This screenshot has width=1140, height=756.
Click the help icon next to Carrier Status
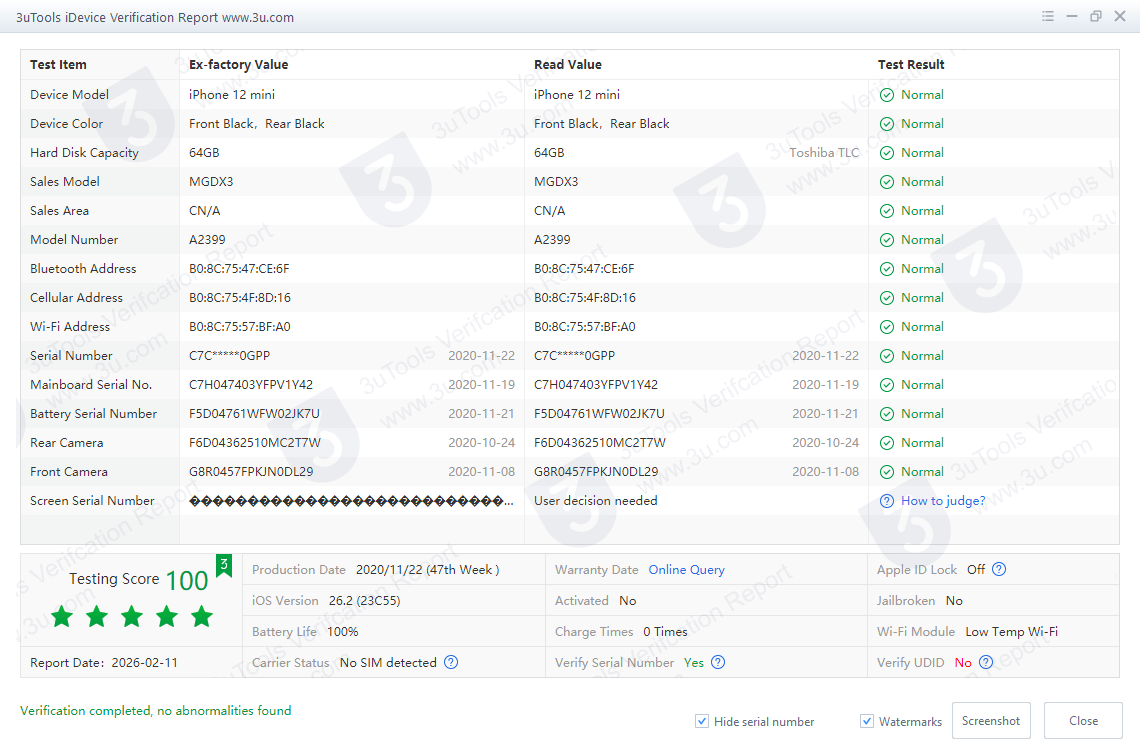(451, 662)
